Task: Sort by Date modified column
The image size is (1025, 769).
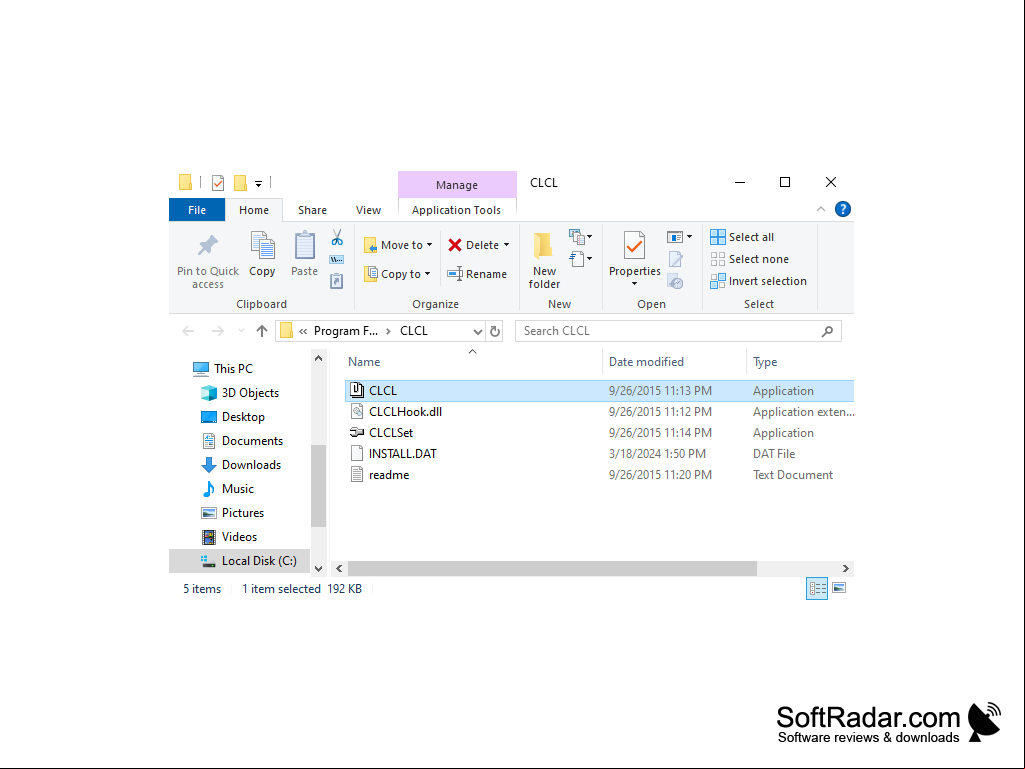Action: pyautogui.click(x=646, y=362)
